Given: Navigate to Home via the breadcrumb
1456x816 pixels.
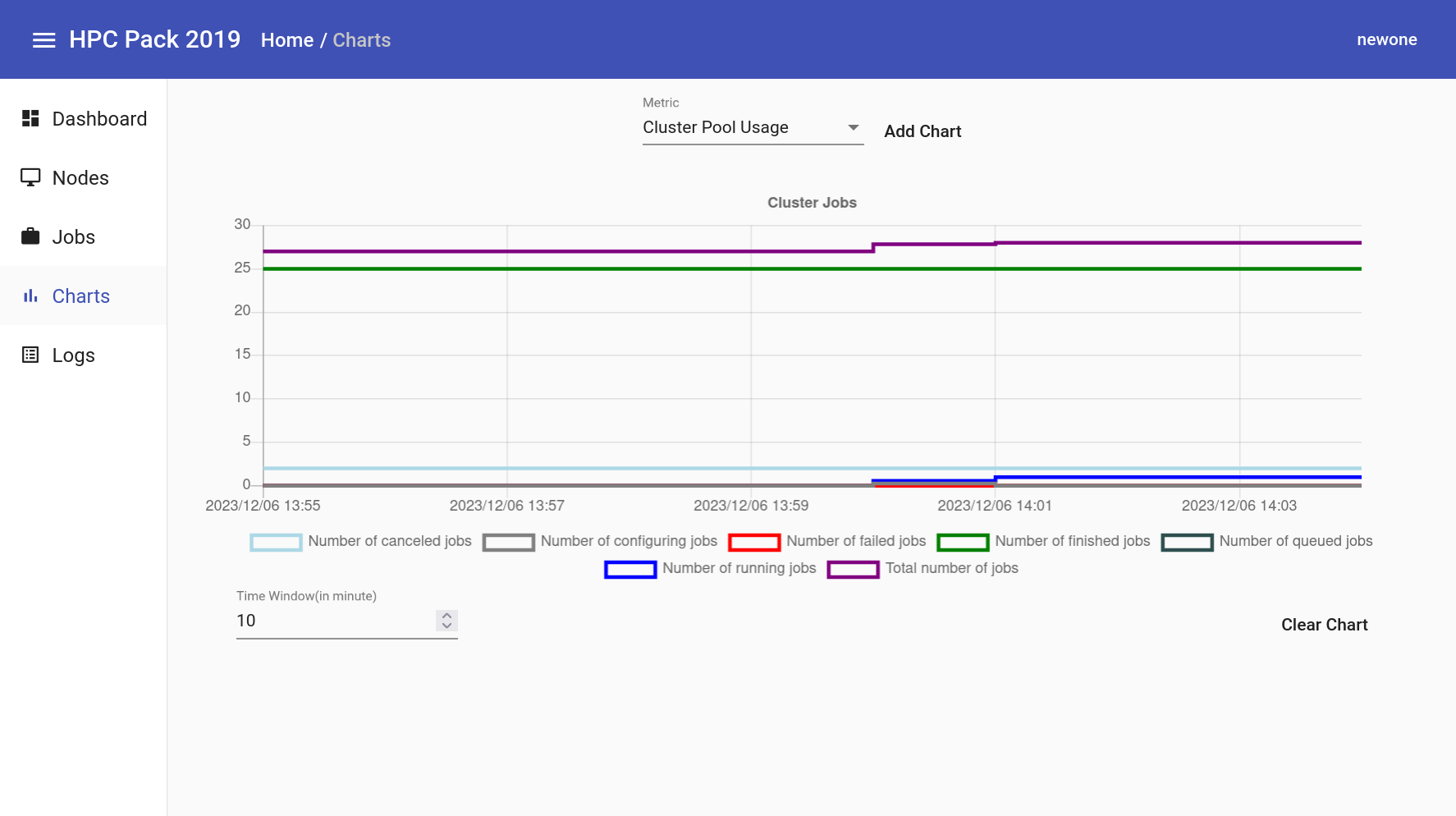Looking at the screenshot, I should 286,39.
